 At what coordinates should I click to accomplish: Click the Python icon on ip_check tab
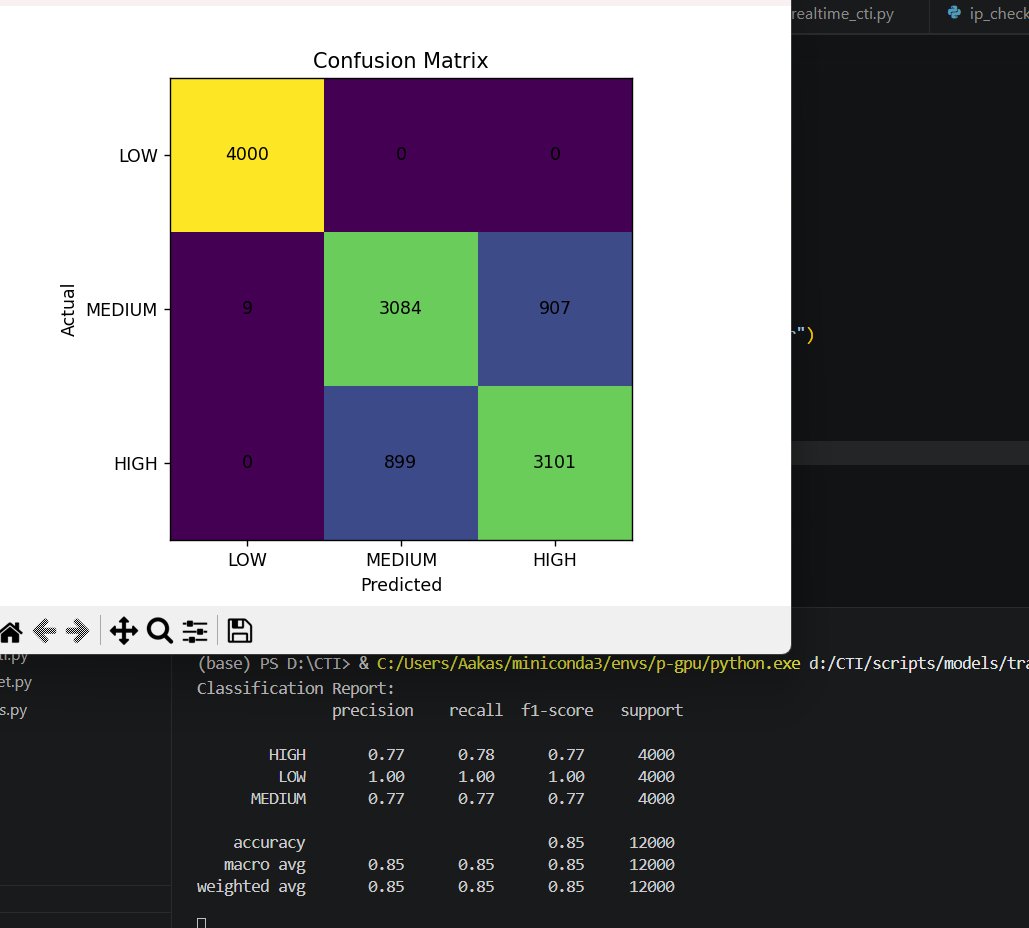click(954, 12)
